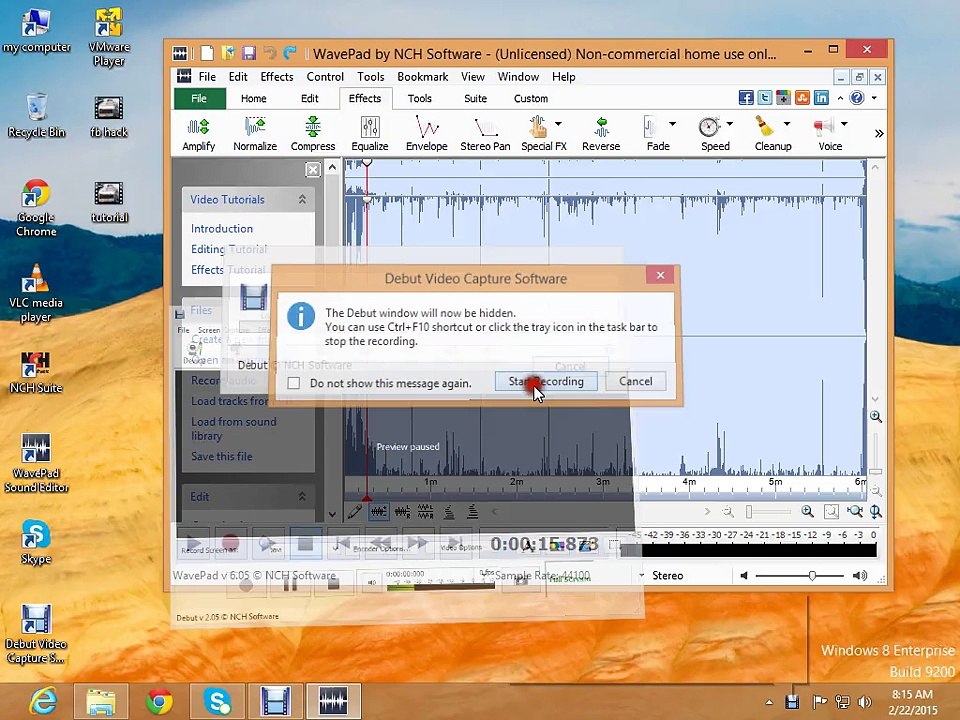Open the Introduction video tutorial link

(x=222, y=228)
